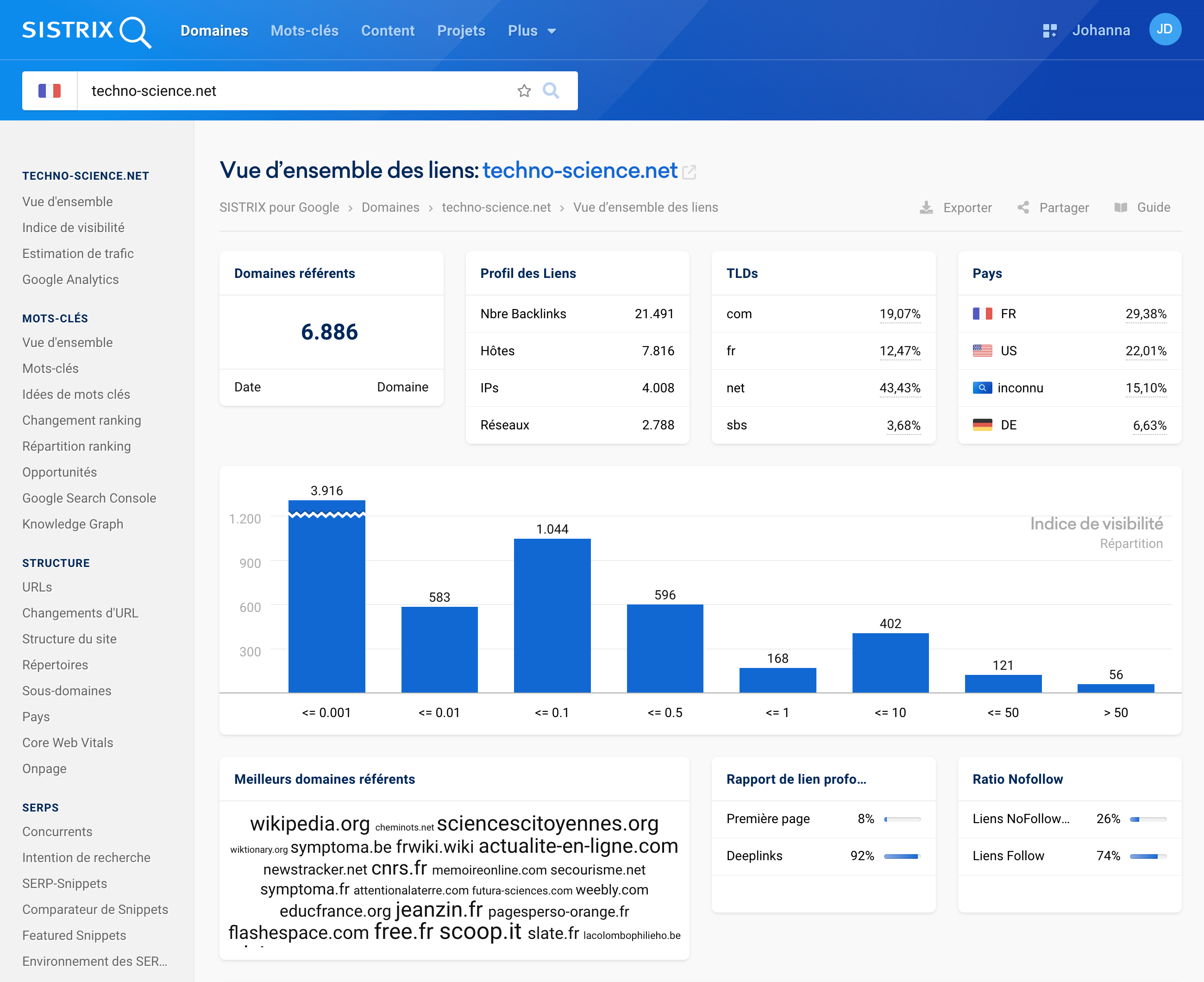Click the Johanna account name
1204x982 pixels.
pos(1101,31)
